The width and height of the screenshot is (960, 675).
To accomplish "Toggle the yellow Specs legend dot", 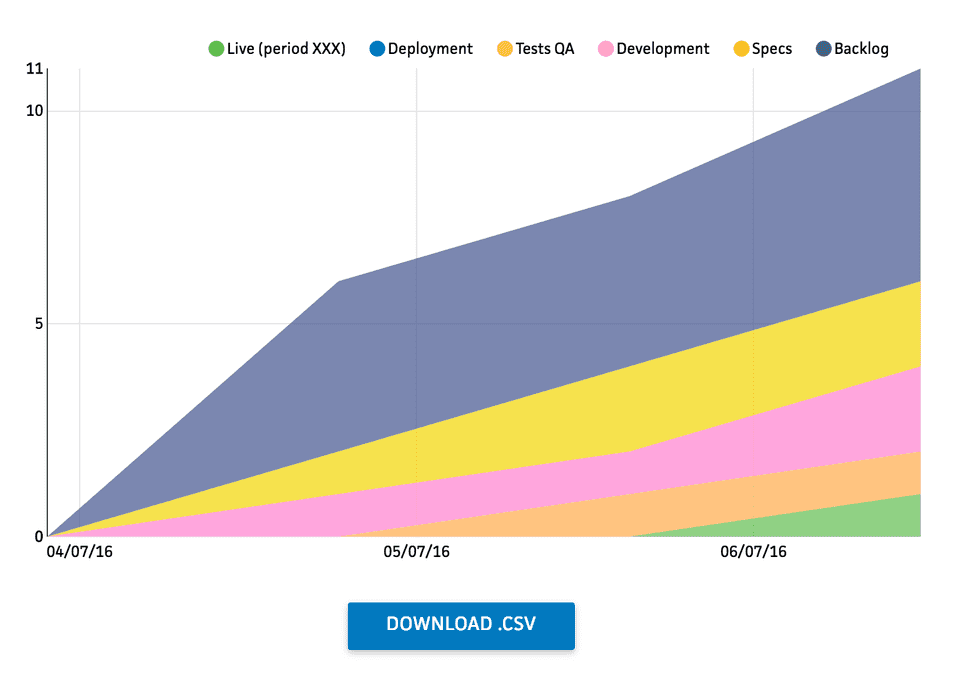I will 741,48.
